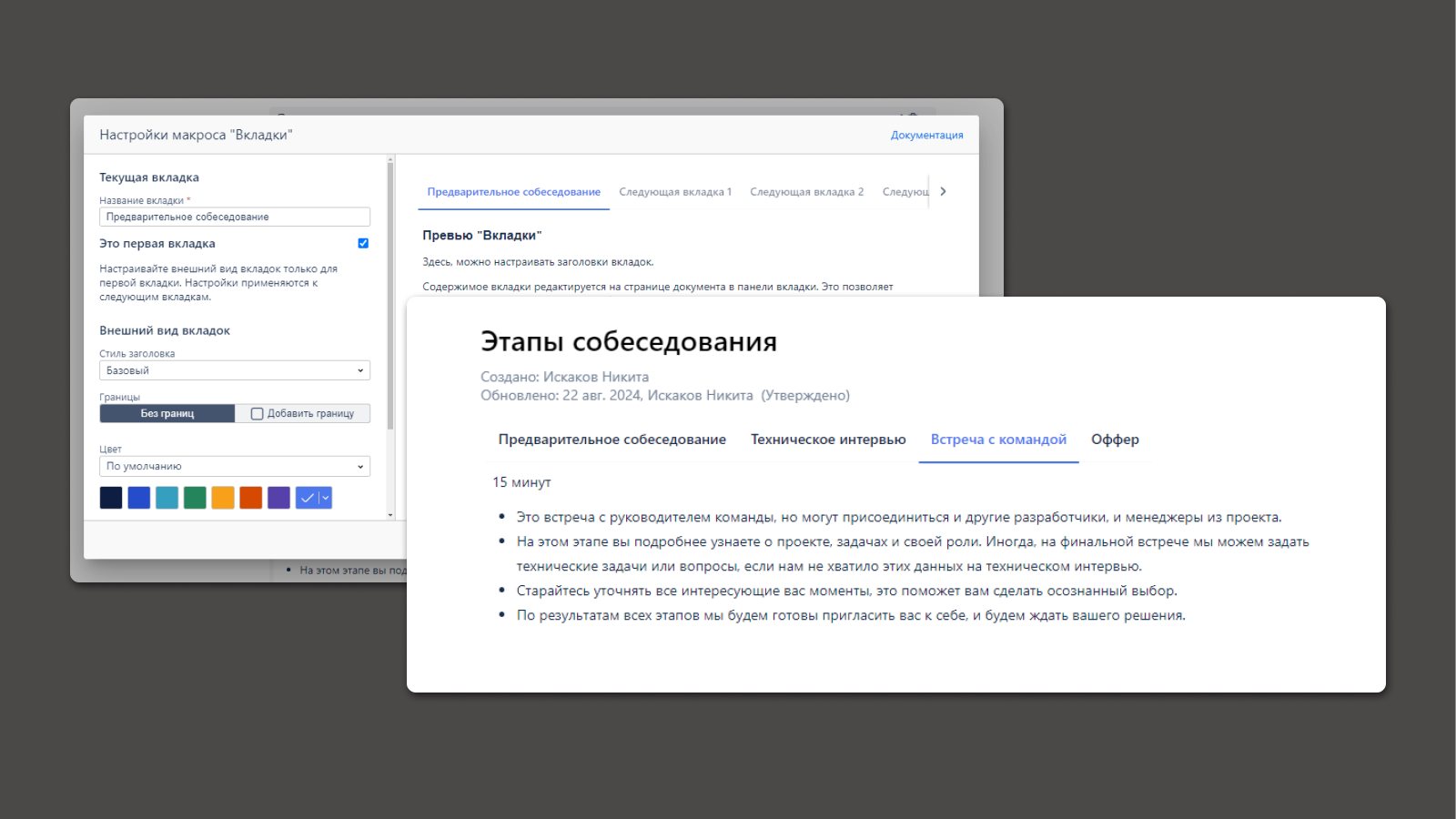Select the "Без границ" border option
The image size is (1456, 819).
pyautogui.click(x=167, y=413)
